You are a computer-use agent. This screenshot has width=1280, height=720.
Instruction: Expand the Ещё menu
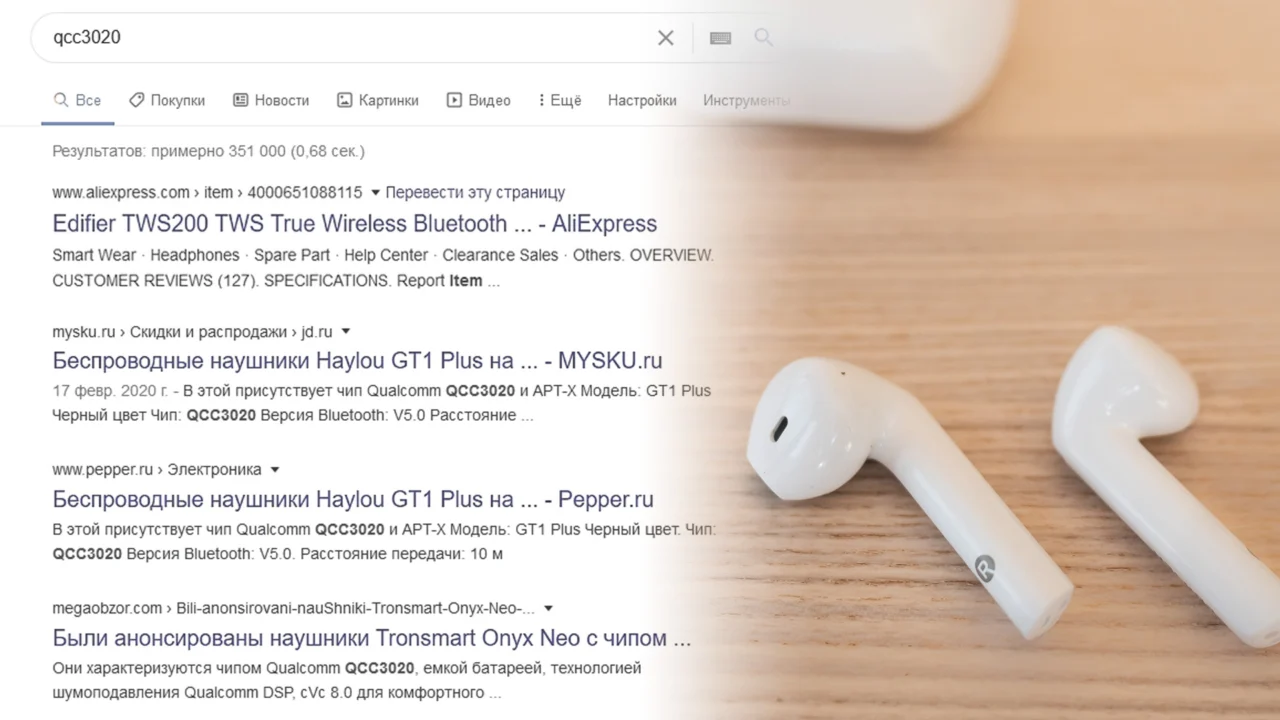tap(559, 100)
